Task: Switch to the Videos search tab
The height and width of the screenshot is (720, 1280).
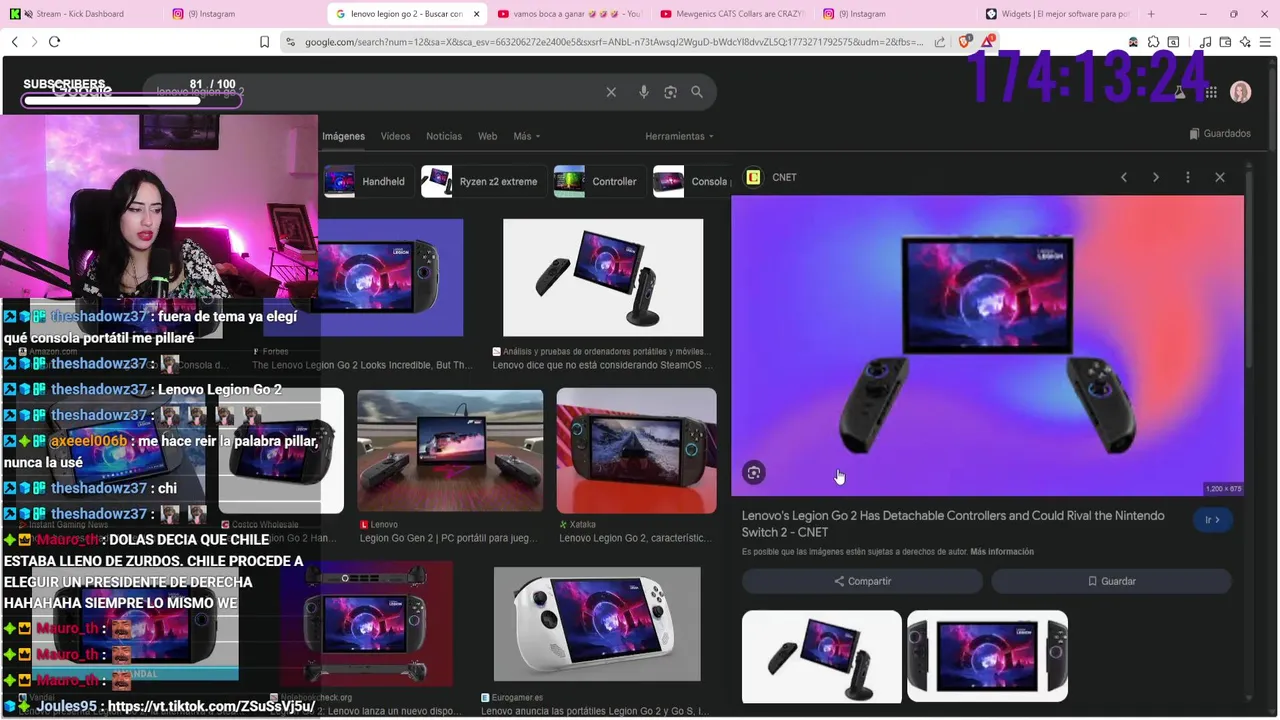Action: click(395, 136)
